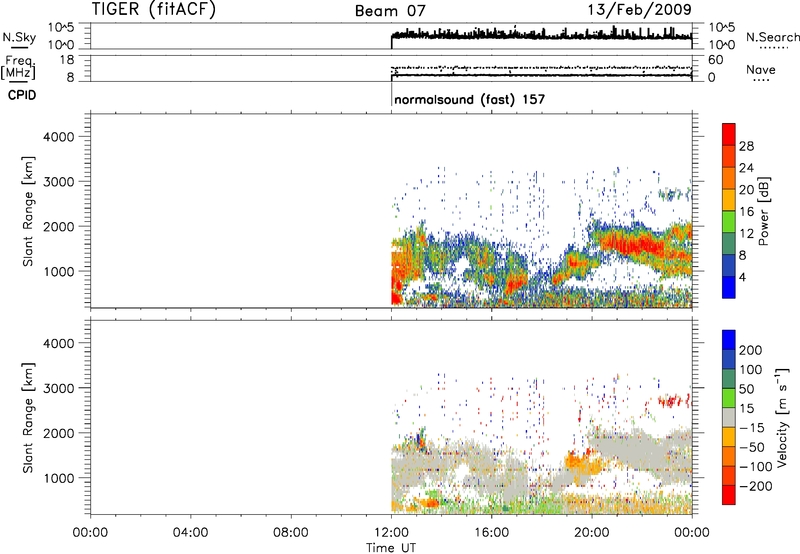Click the "12:00" time tick label
Image resolution: width=800 pixels, height=554 pixels.
click(x=391, y=533)
